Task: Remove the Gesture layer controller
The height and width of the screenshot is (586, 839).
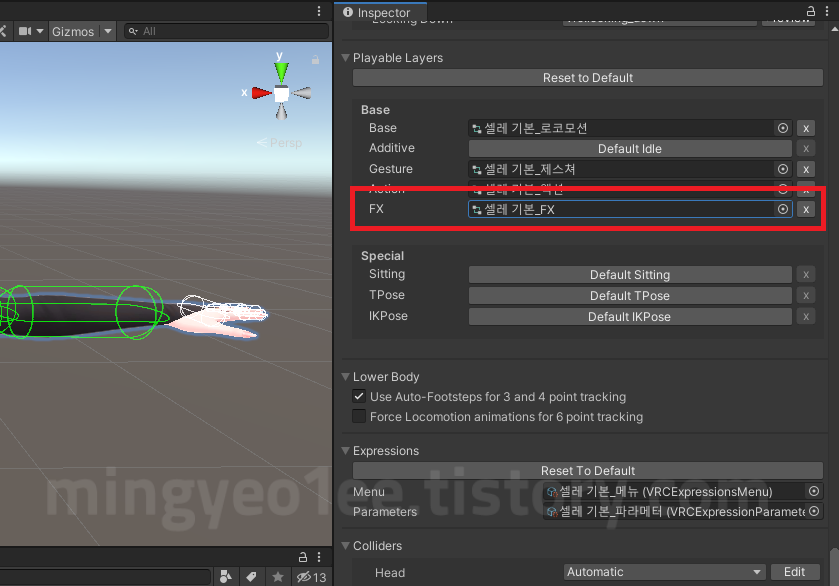Action: click(x=806, y=170)
